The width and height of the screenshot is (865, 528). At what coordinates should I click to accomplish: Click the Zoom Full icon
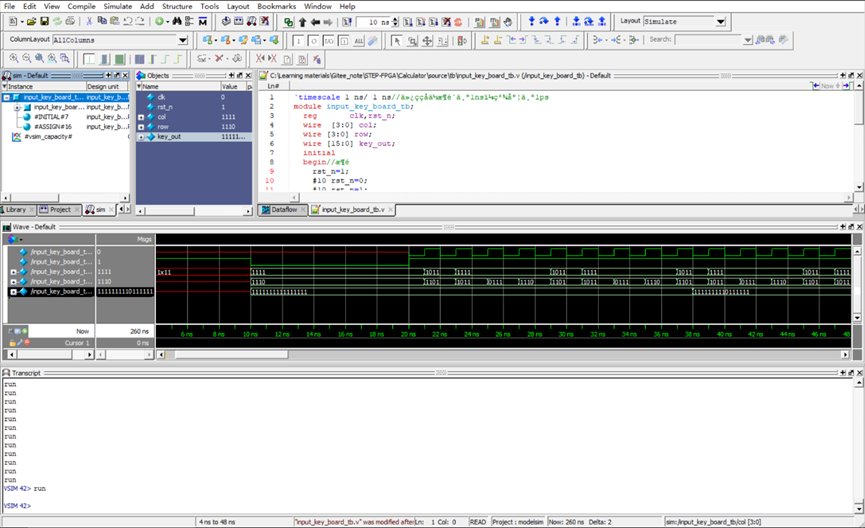pos(39,58)
